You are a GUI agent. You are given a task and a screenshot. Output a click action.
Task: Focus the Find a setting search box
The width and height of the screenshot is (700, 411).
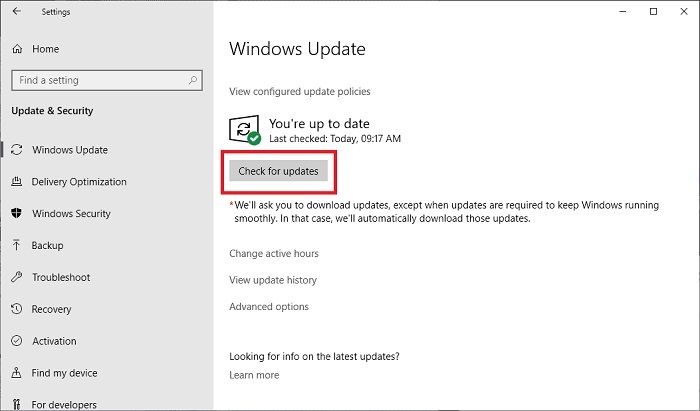point(107,80)
